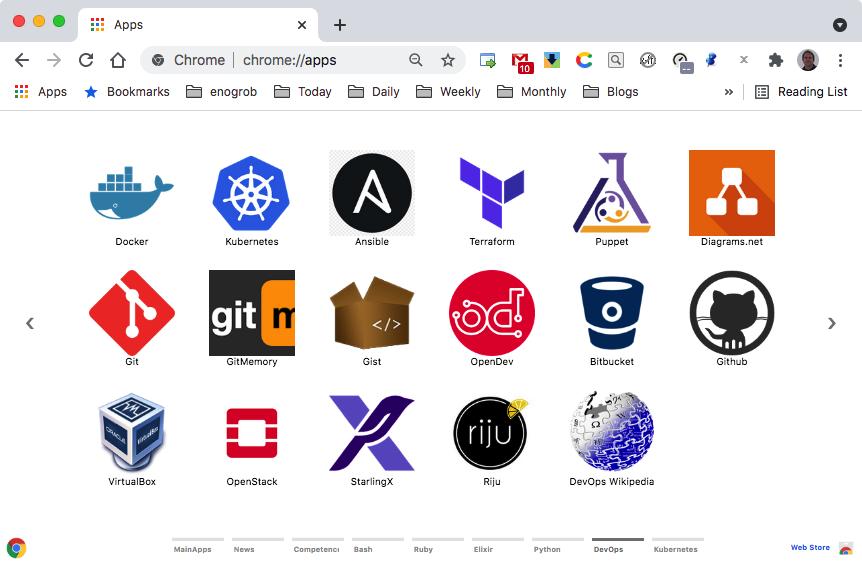Open the Extensions puzzle menu
This screenshot has height=564, width=862.
point(776,60)
